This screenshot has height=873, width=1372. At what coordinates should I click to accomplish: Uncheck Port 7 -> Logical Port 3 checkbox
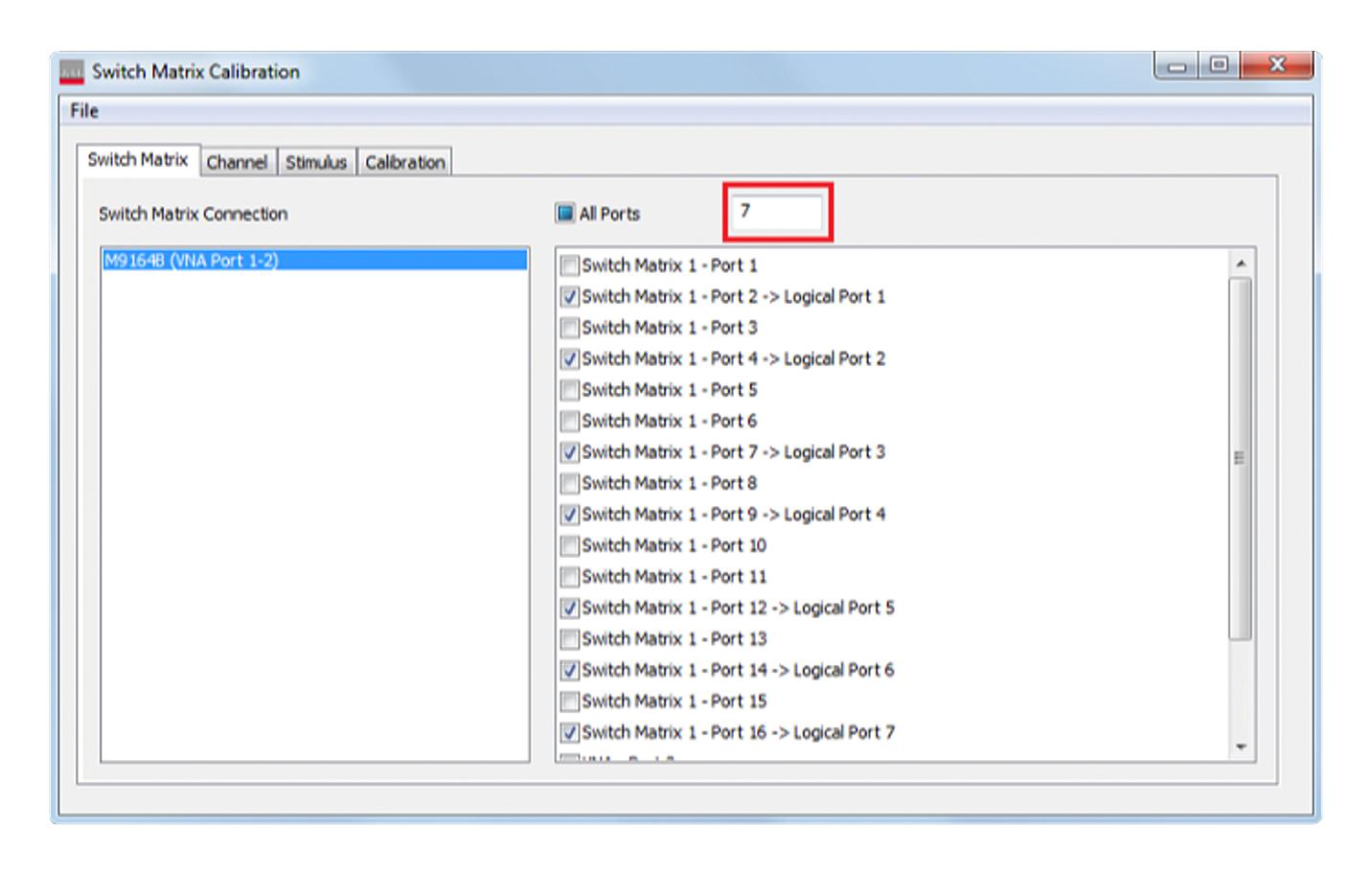pyautogui.click(x=570, y=452)
